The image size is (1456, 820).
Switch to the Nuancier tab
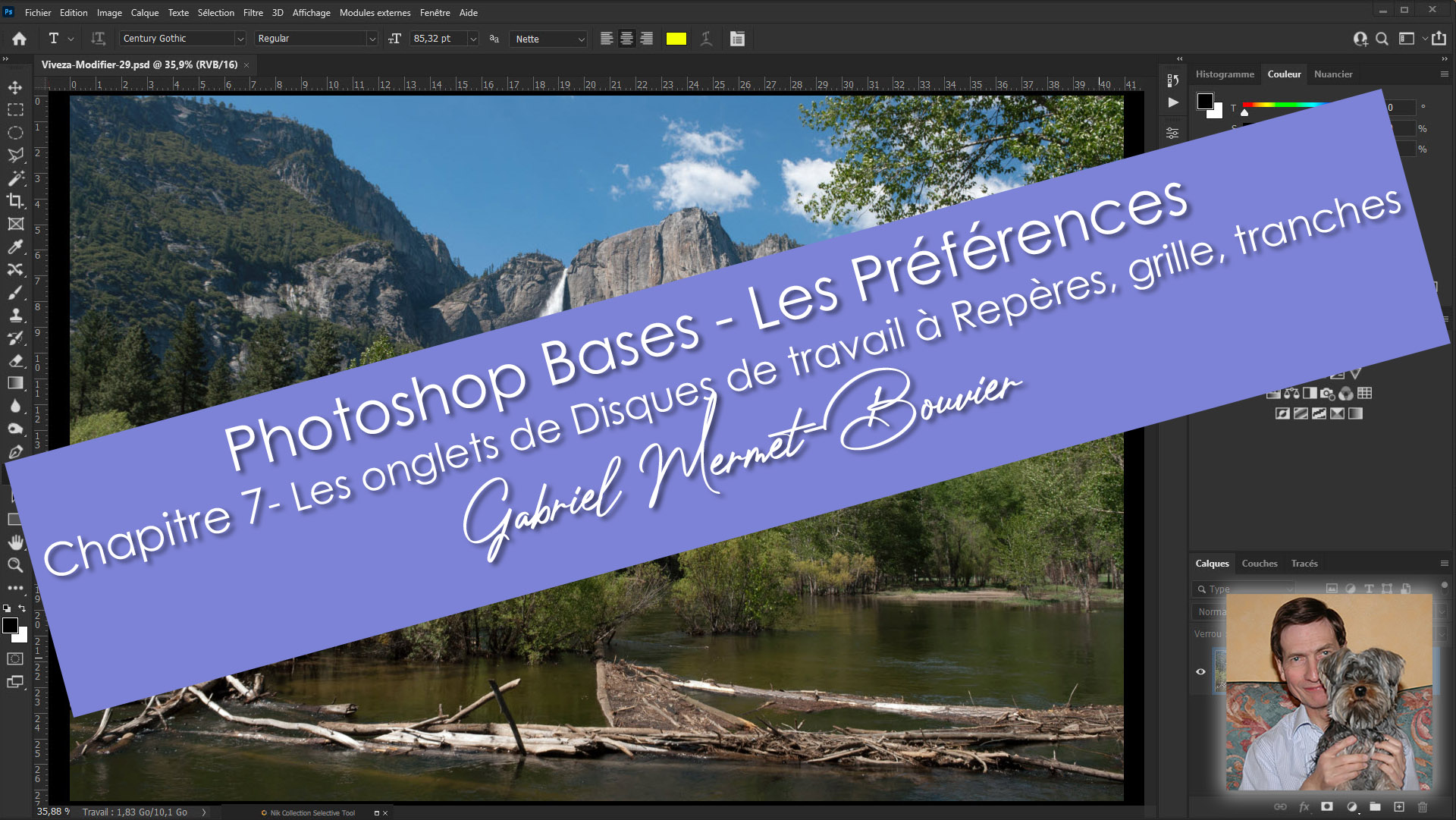[1332, 74]
